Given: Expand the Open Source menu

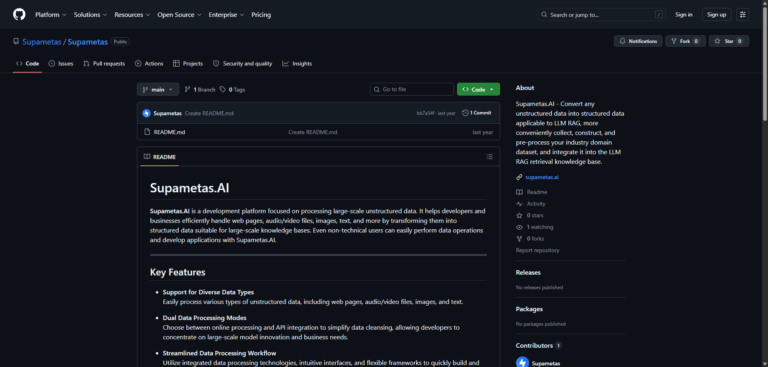Looking at the screenshot, I should tap(179, 15).
